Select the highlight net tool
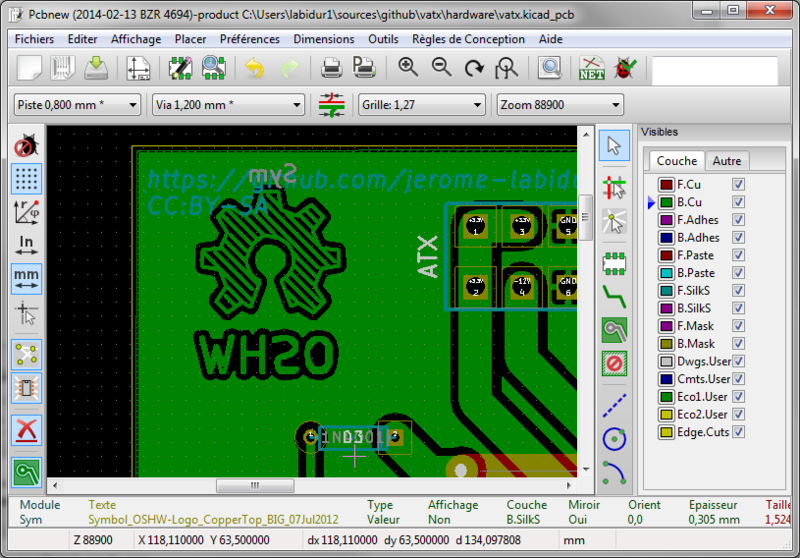 click(x=614, y=188)
